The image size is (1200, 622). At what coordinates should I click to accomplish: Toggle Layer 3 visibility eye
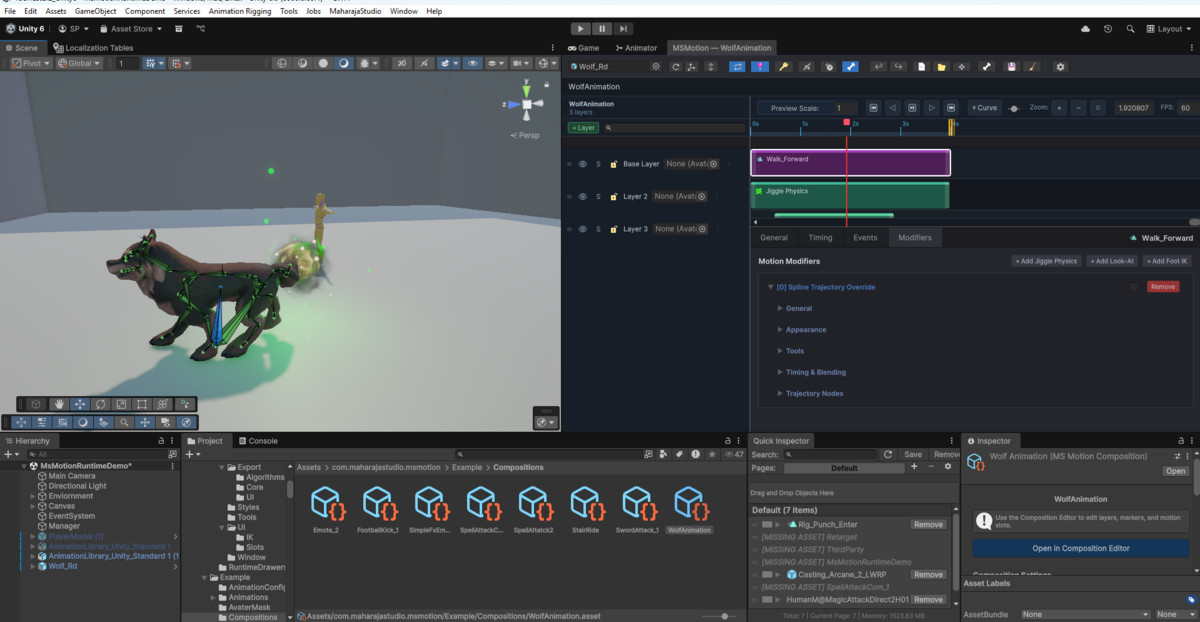[x=583, y=229]
